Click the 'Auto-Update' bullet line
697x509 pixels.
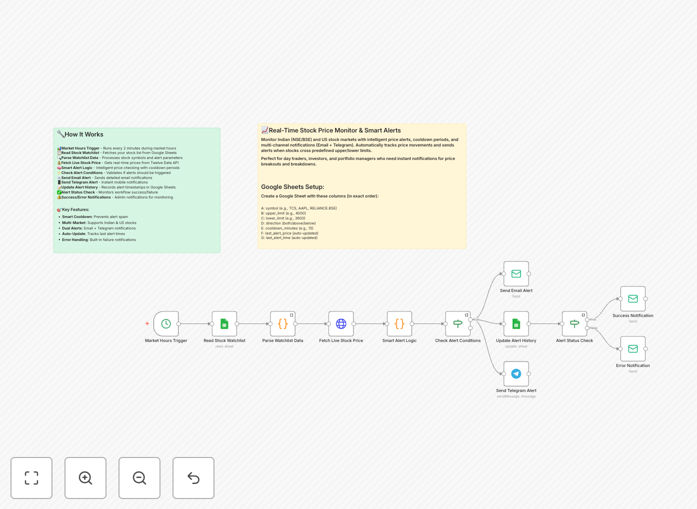93,234
